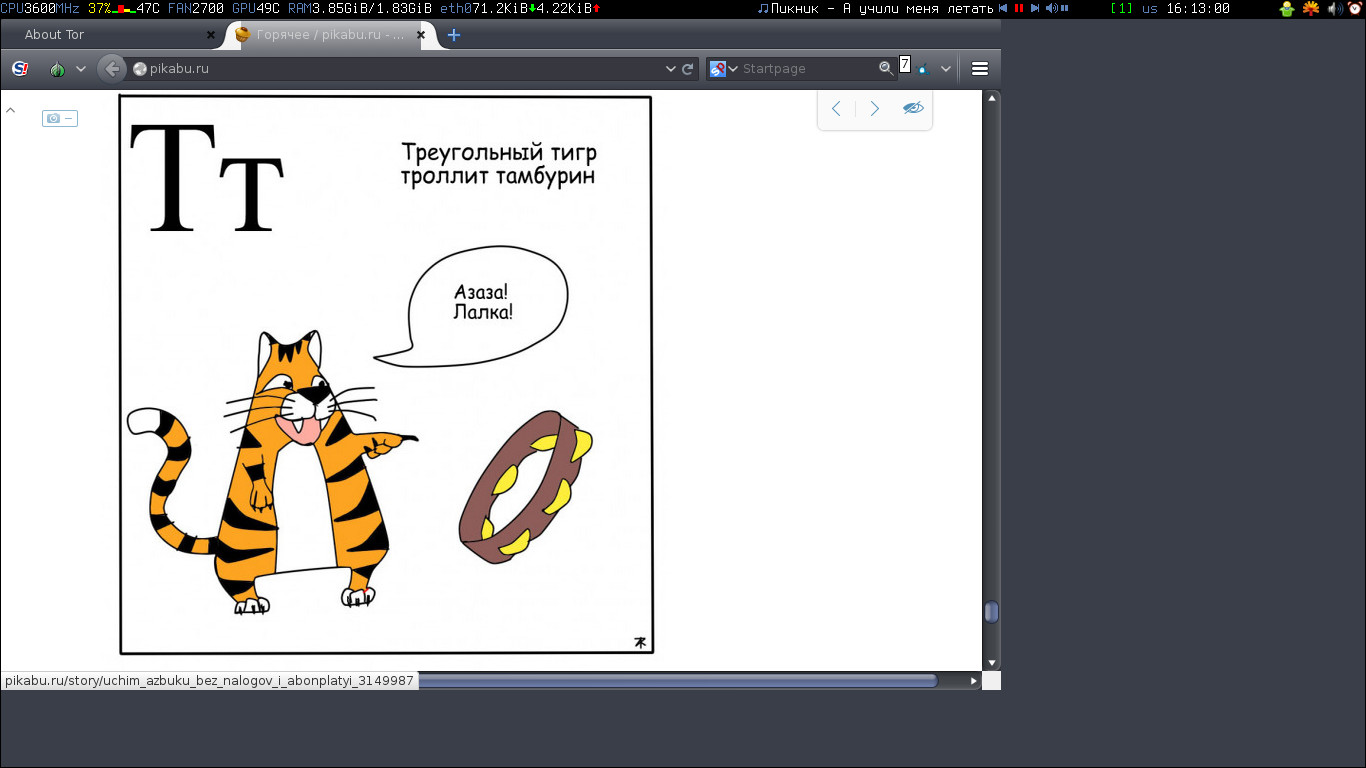
Task: Click the RAM 3.85GiB/1.83GiB readout
Action: point(359,8)
